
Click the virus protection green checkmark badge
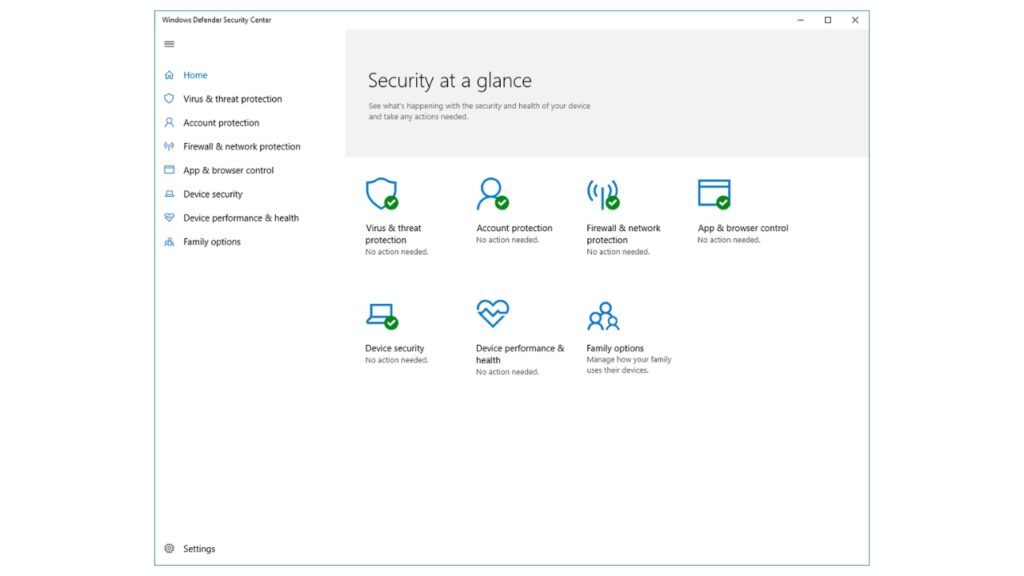[393, 203]
